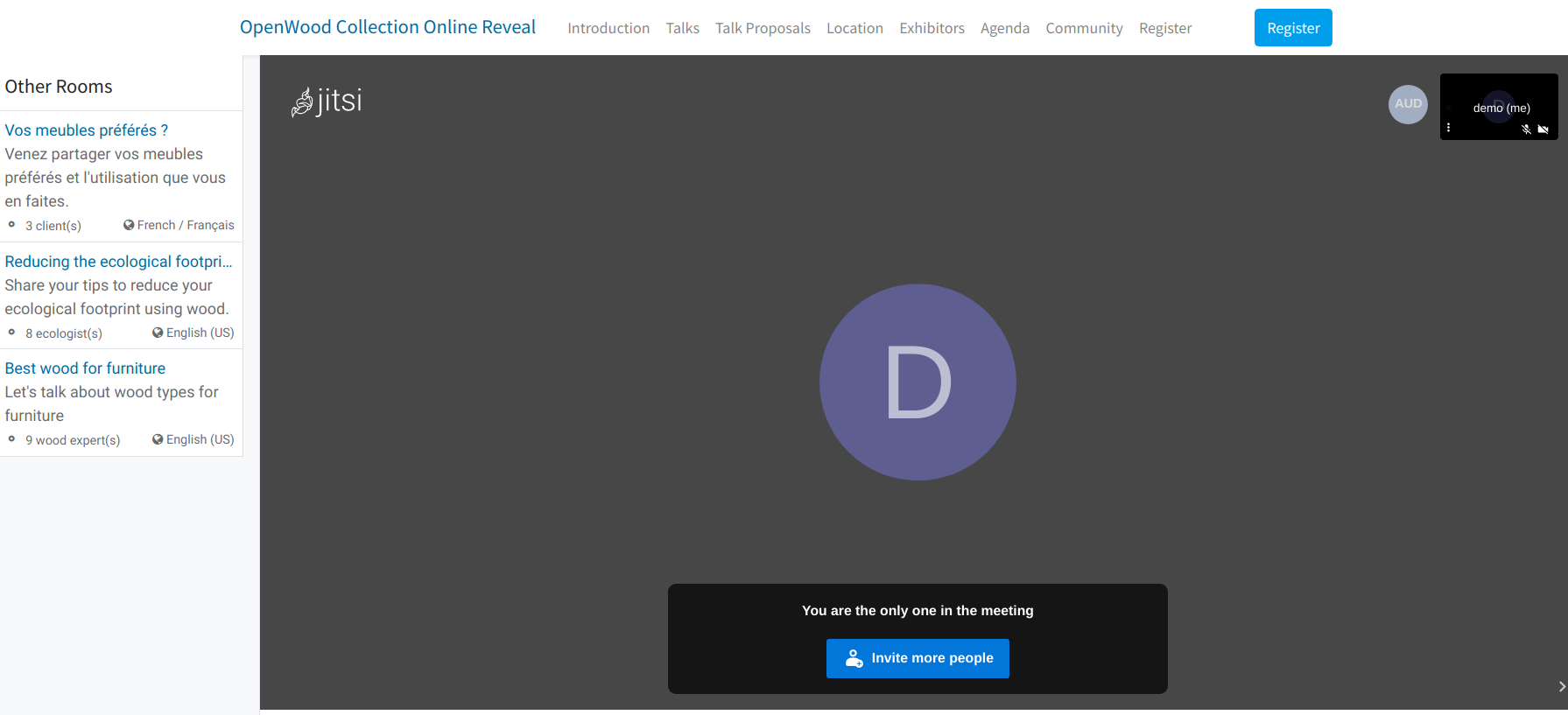The image size is (1568, 715).
Task: Collapse filmstrip with the right-edge chevron arrow
Action: click(1561, 687)
